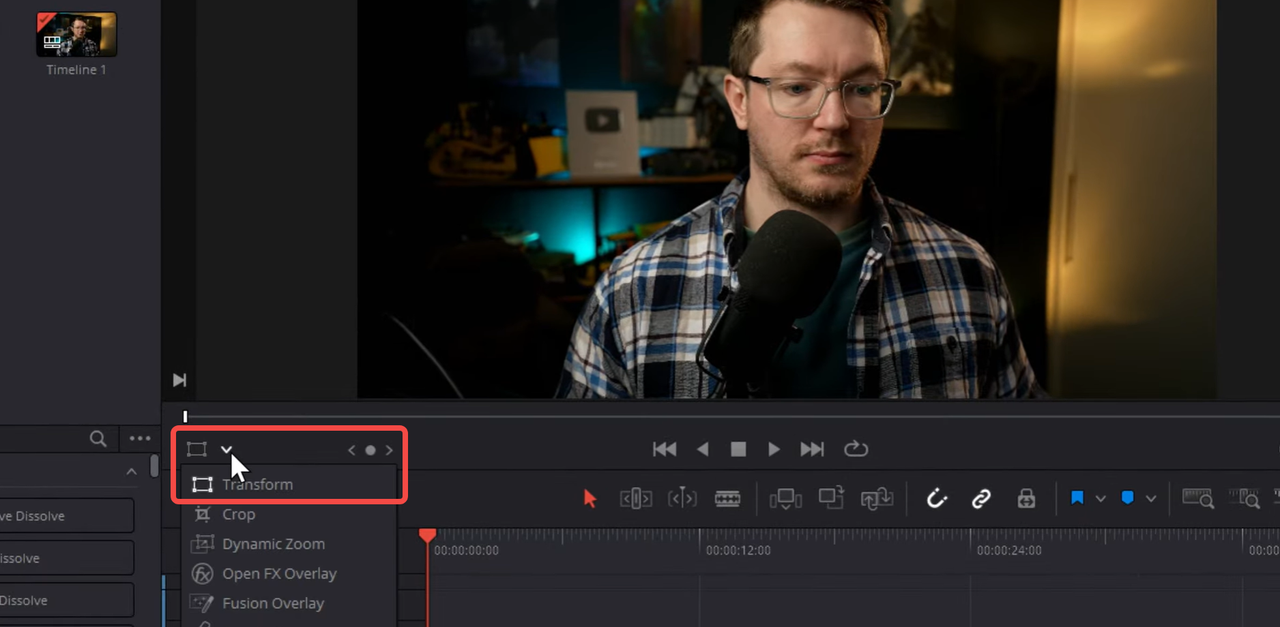Go to next keyframe arrow
1280x627 pixels.
click(389, 450)
